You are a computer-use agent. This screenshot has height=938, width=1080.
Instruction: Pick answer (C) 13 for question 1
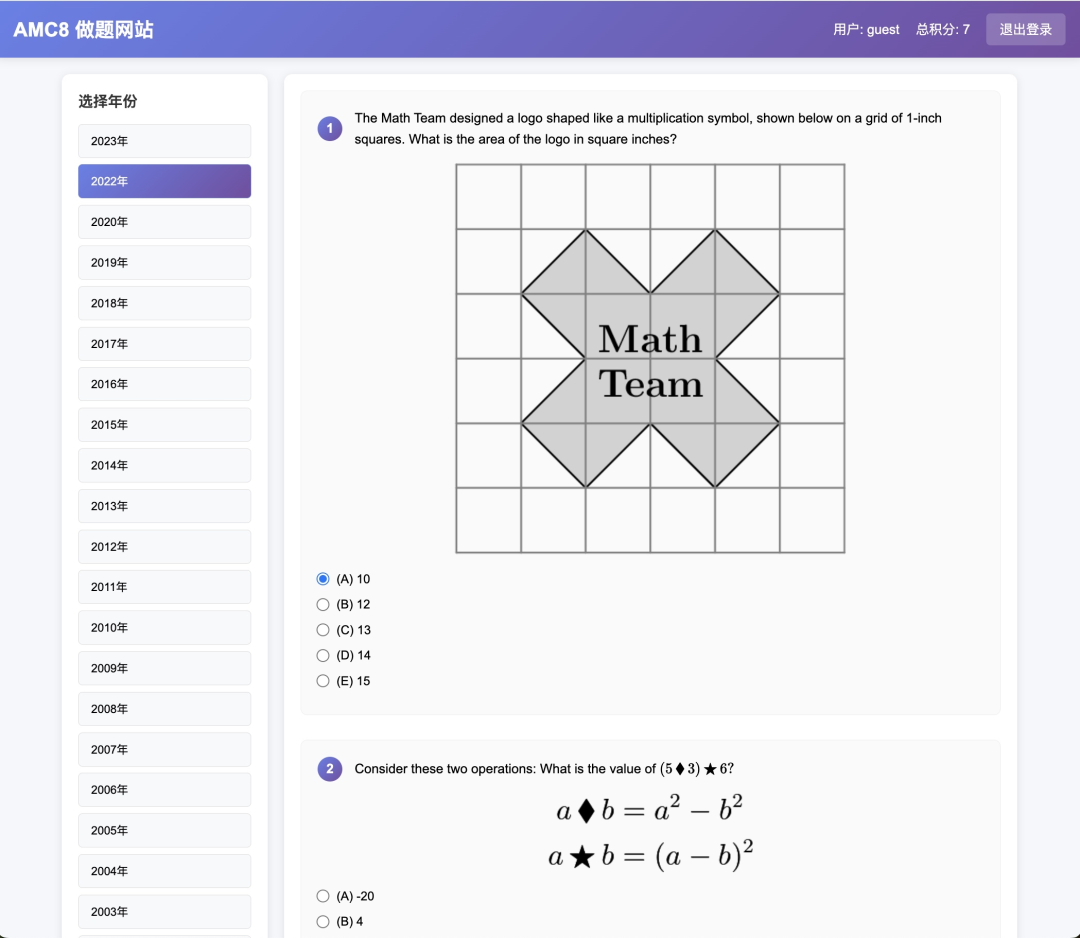323,630
